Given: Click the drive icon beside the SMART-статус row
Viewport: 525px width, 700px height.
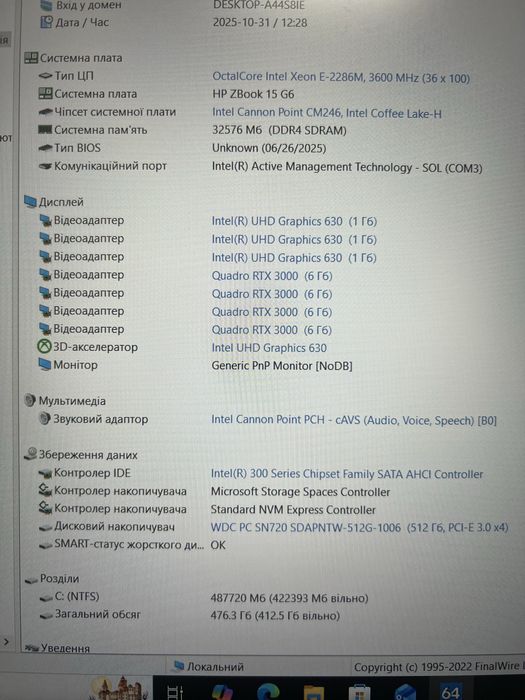Looking at the screenshot, I should (46, 546).
